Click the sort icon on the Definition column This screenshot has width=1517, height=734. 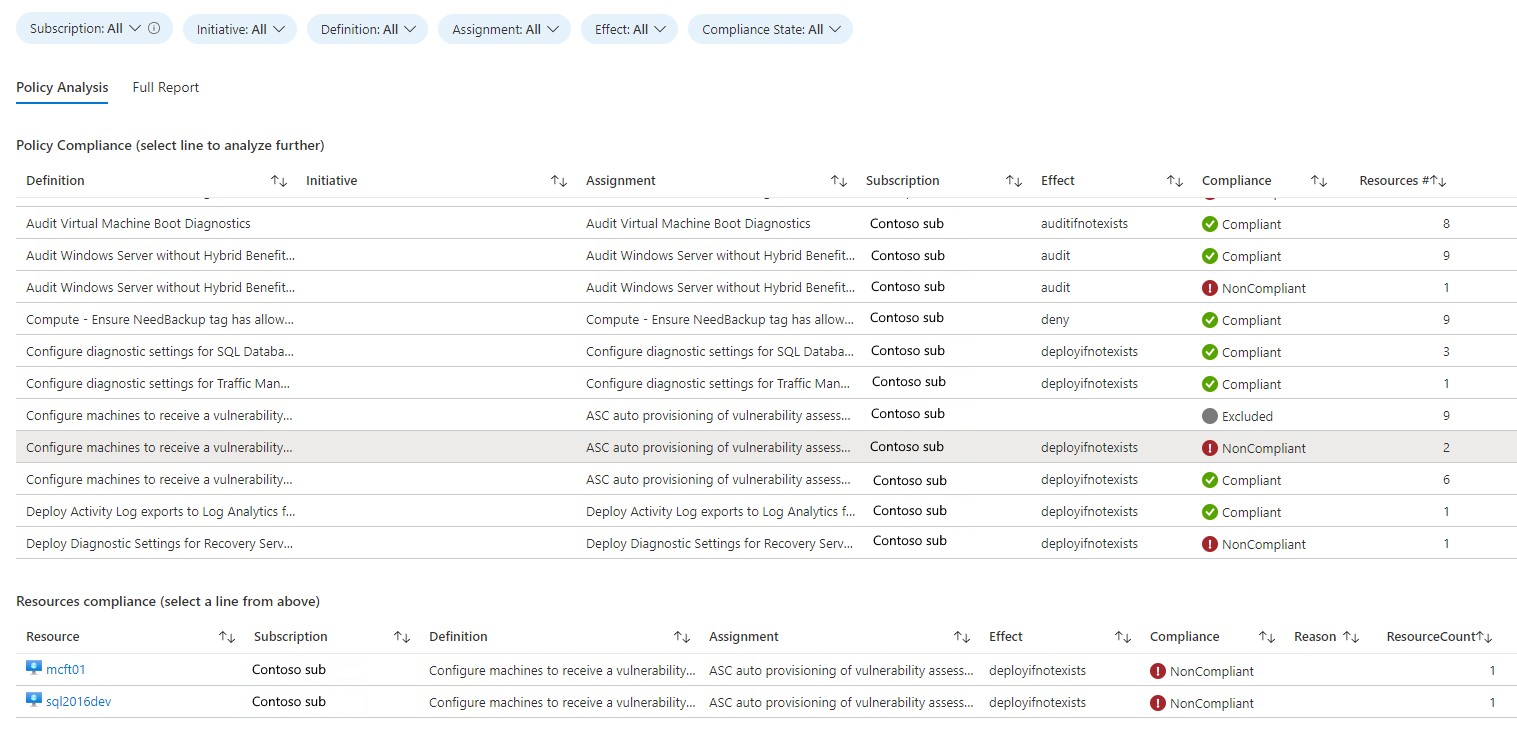[278, 180]
